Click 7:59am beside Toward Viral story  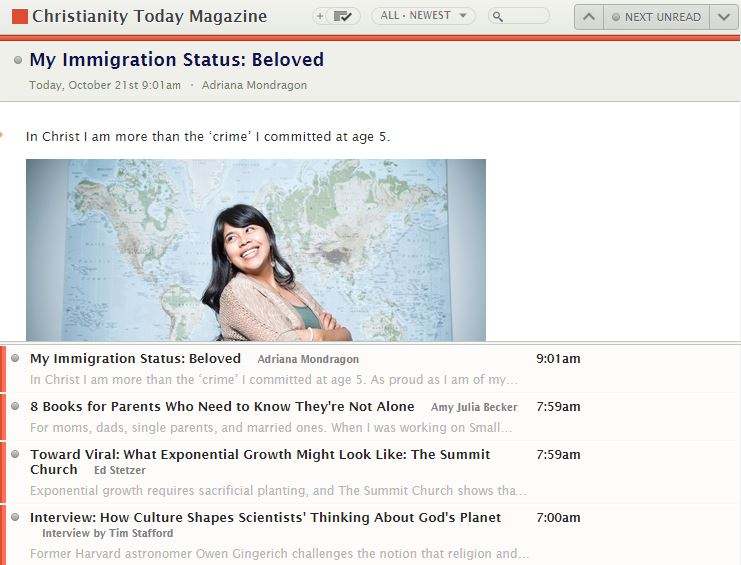pos(558,454)
